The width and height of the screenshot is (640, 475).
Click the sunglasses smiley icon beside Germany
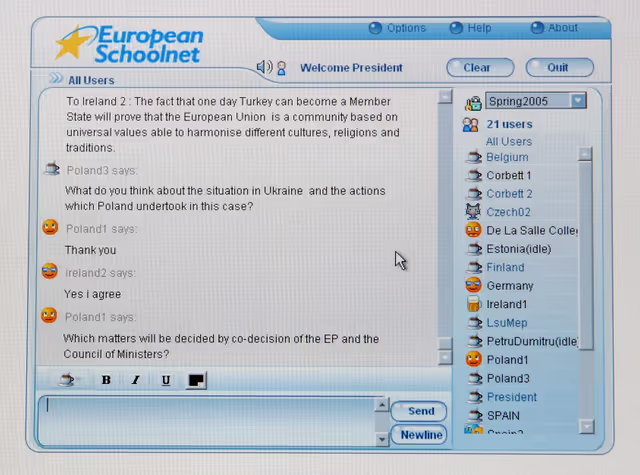[x=473, y=285]
